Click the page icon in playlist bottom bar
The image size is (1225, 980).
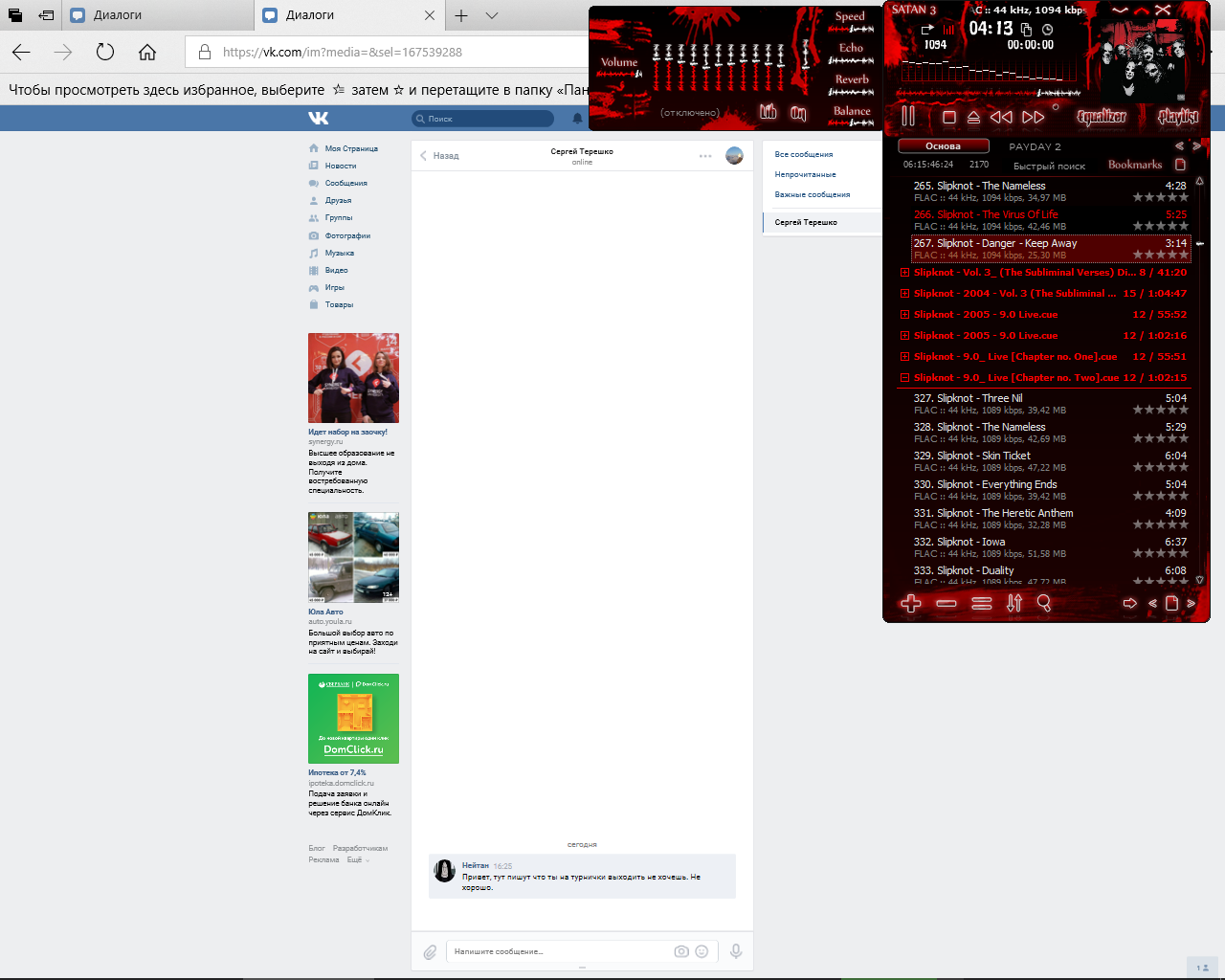click(1171, 604)
